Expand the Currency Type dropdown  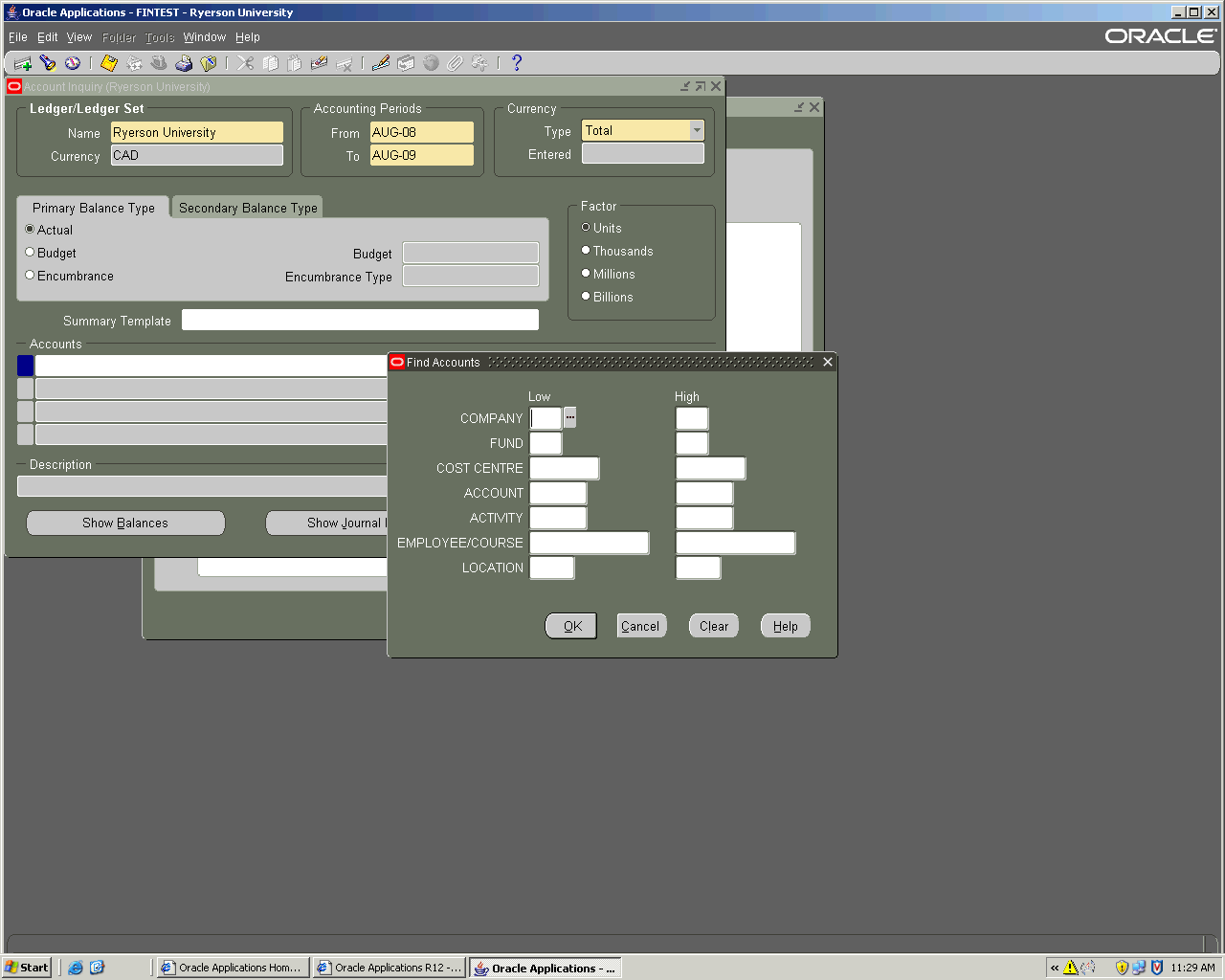tap(697, 130)
